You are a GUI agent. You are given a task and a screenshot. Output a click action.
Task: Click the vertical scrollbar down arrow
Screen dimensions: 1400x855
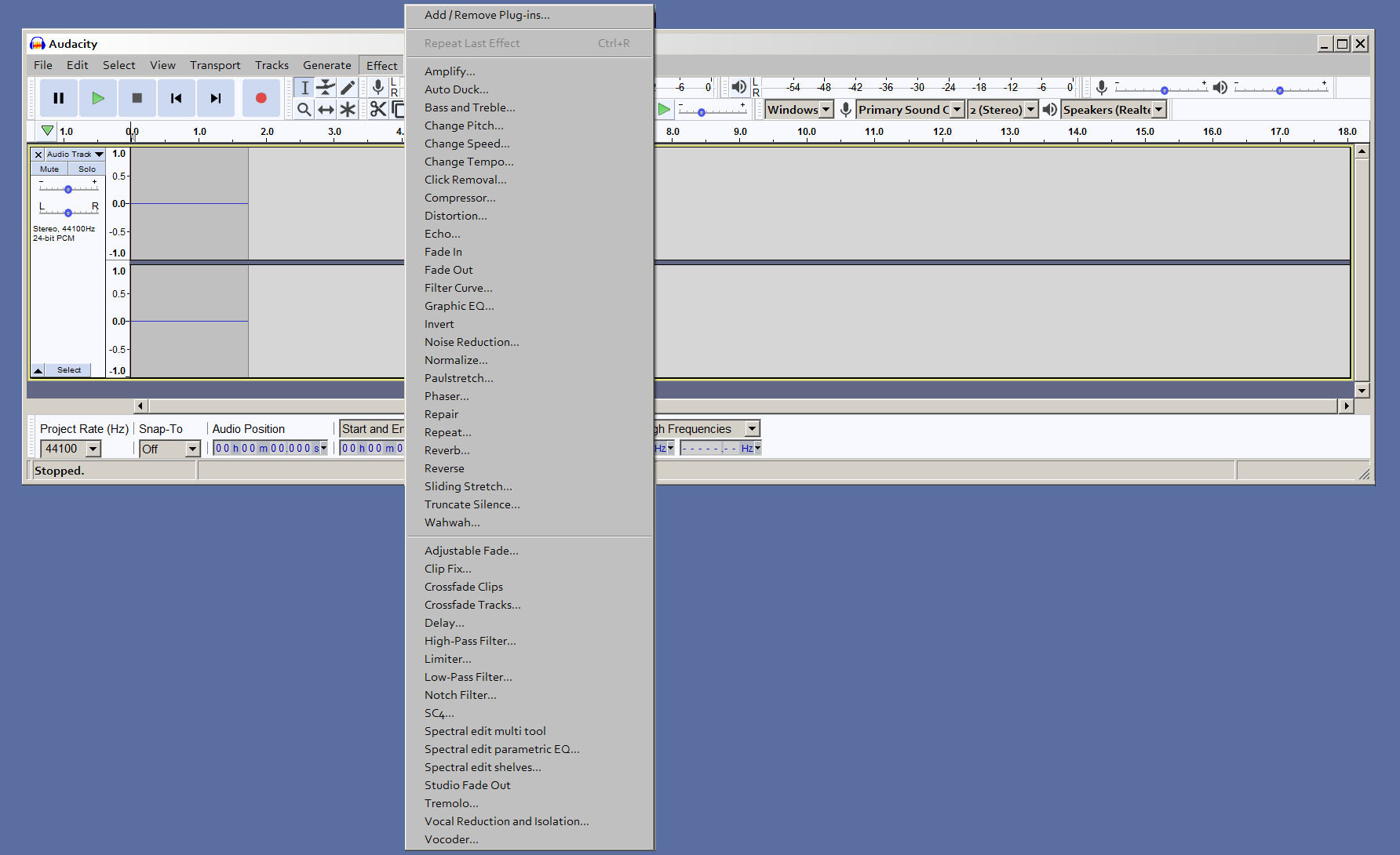1362,390
